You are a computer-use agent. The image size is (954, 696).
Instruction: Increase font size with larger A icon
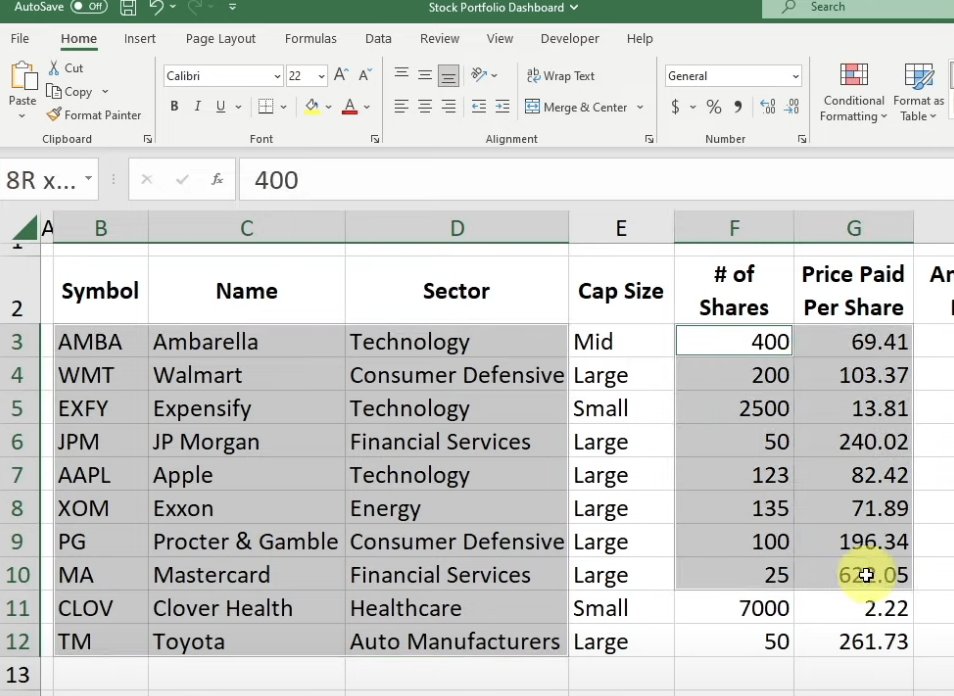pos(341,75)
